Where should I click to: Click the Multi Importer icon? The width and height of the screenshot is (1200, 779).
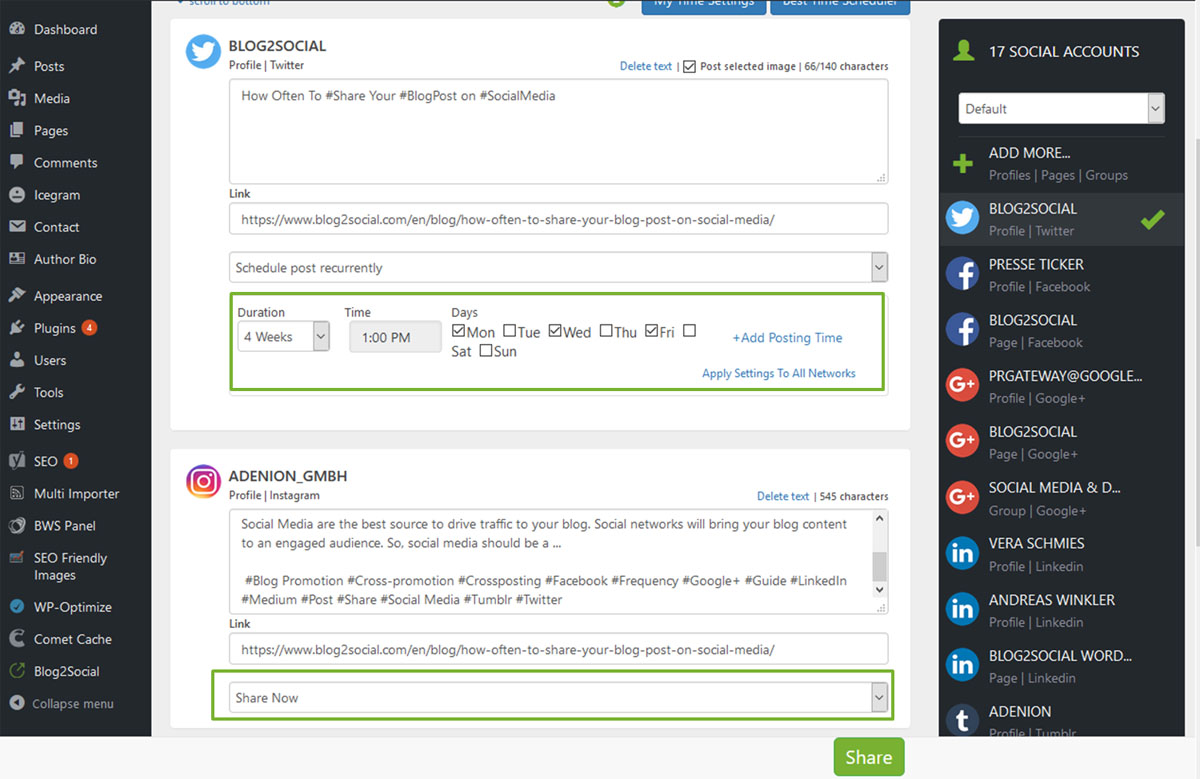click(x=17, y=493)
